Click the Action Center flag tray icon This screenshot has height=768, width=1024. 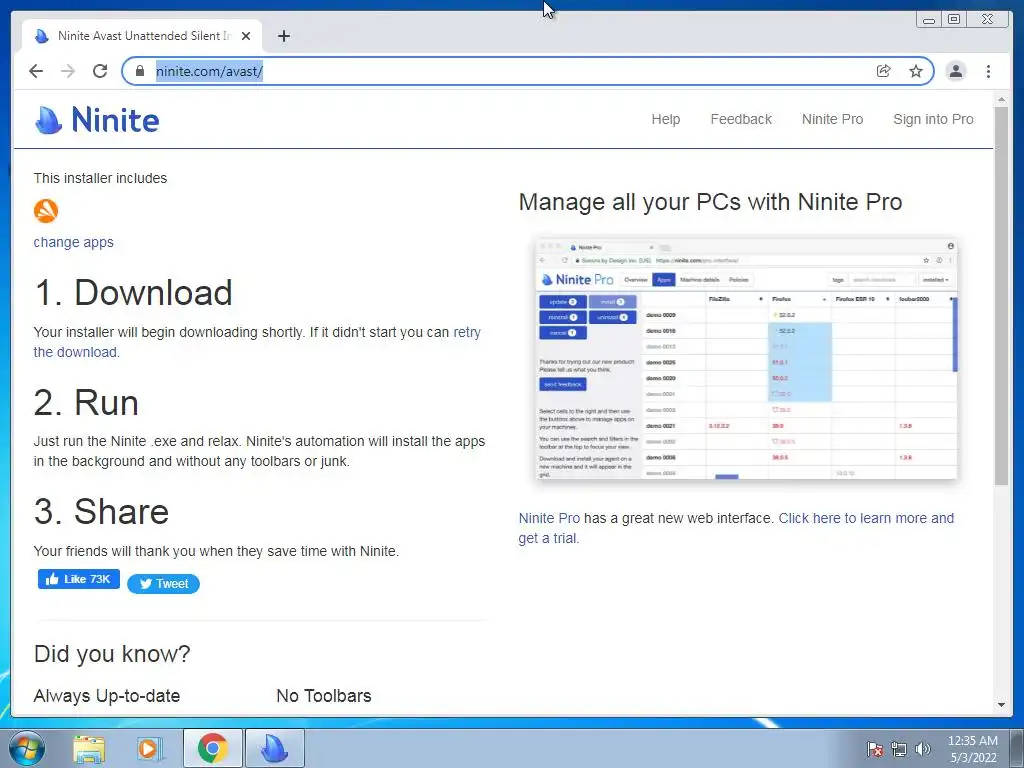[x=874, y=750]
